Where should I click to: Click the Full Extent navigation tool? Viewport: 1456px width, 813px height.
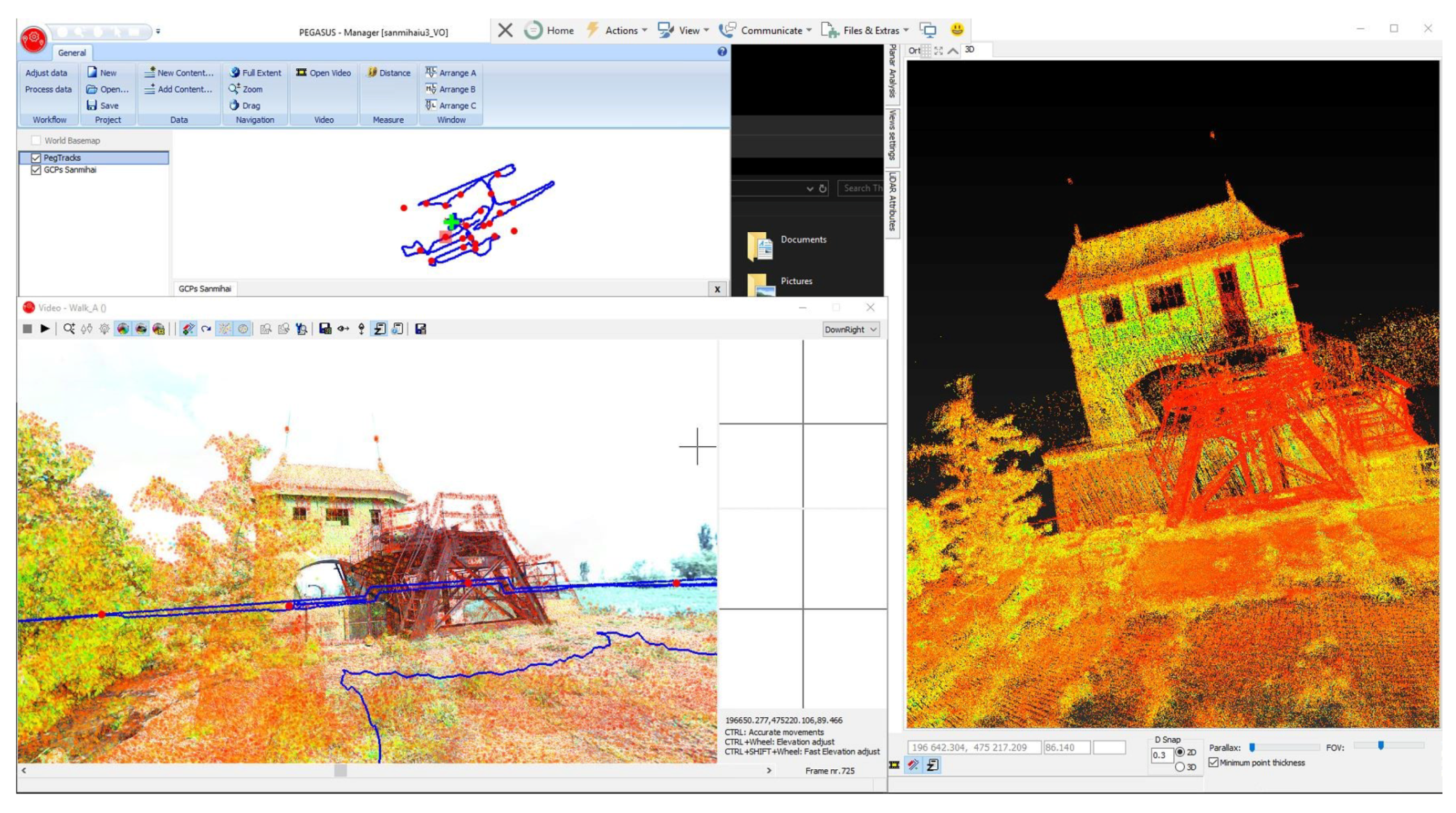tap(255, 72)
